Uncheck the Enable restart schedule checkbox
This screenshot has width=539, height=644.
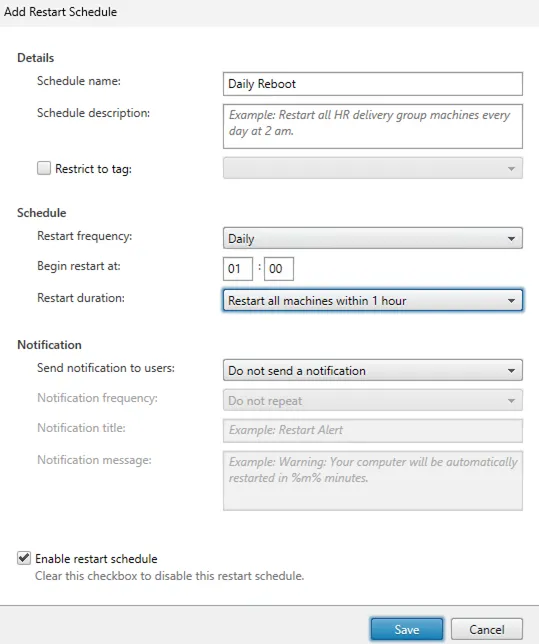24,558
